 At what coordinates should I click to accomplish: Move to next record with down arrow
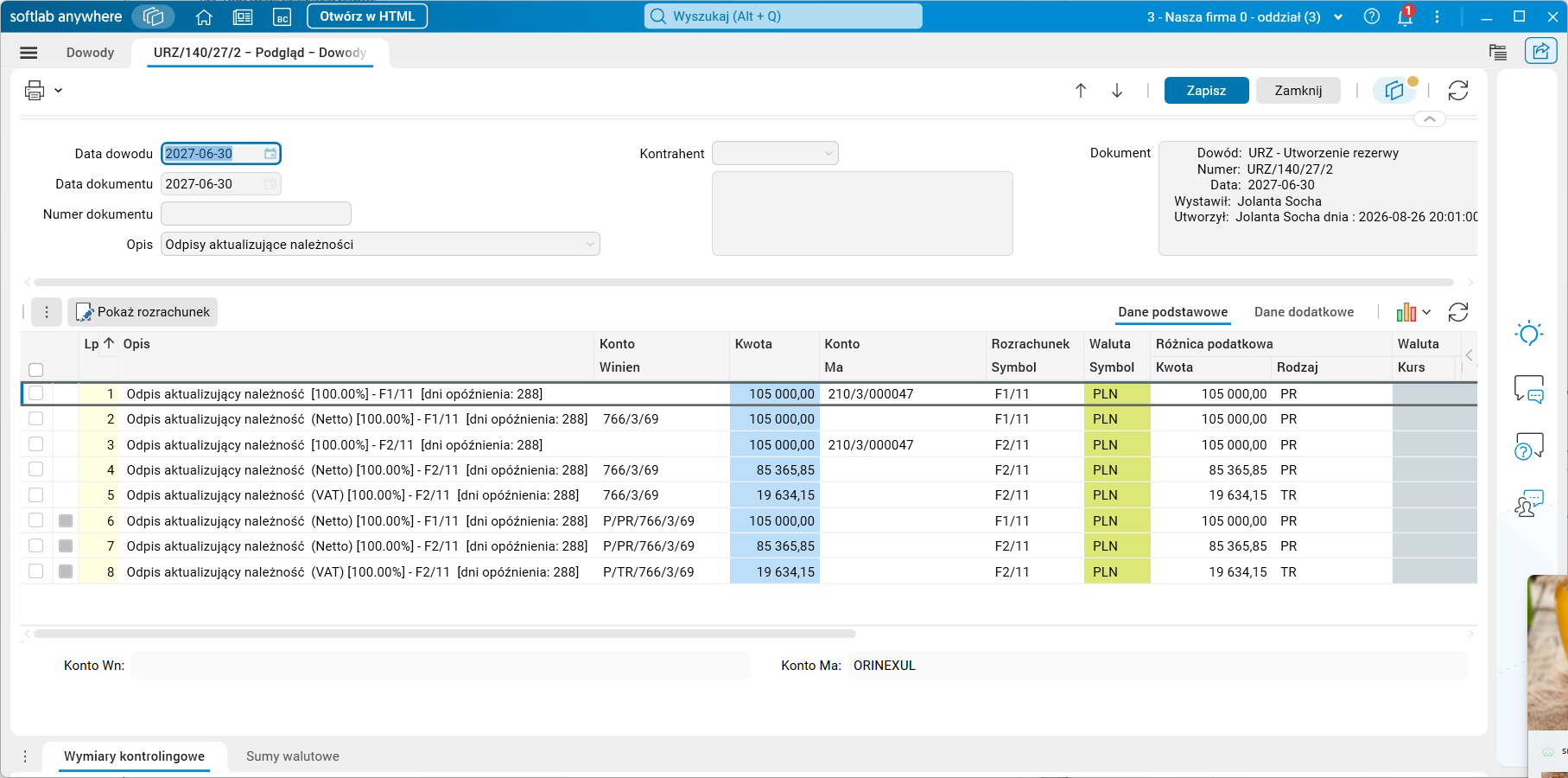click(1117, 91)
